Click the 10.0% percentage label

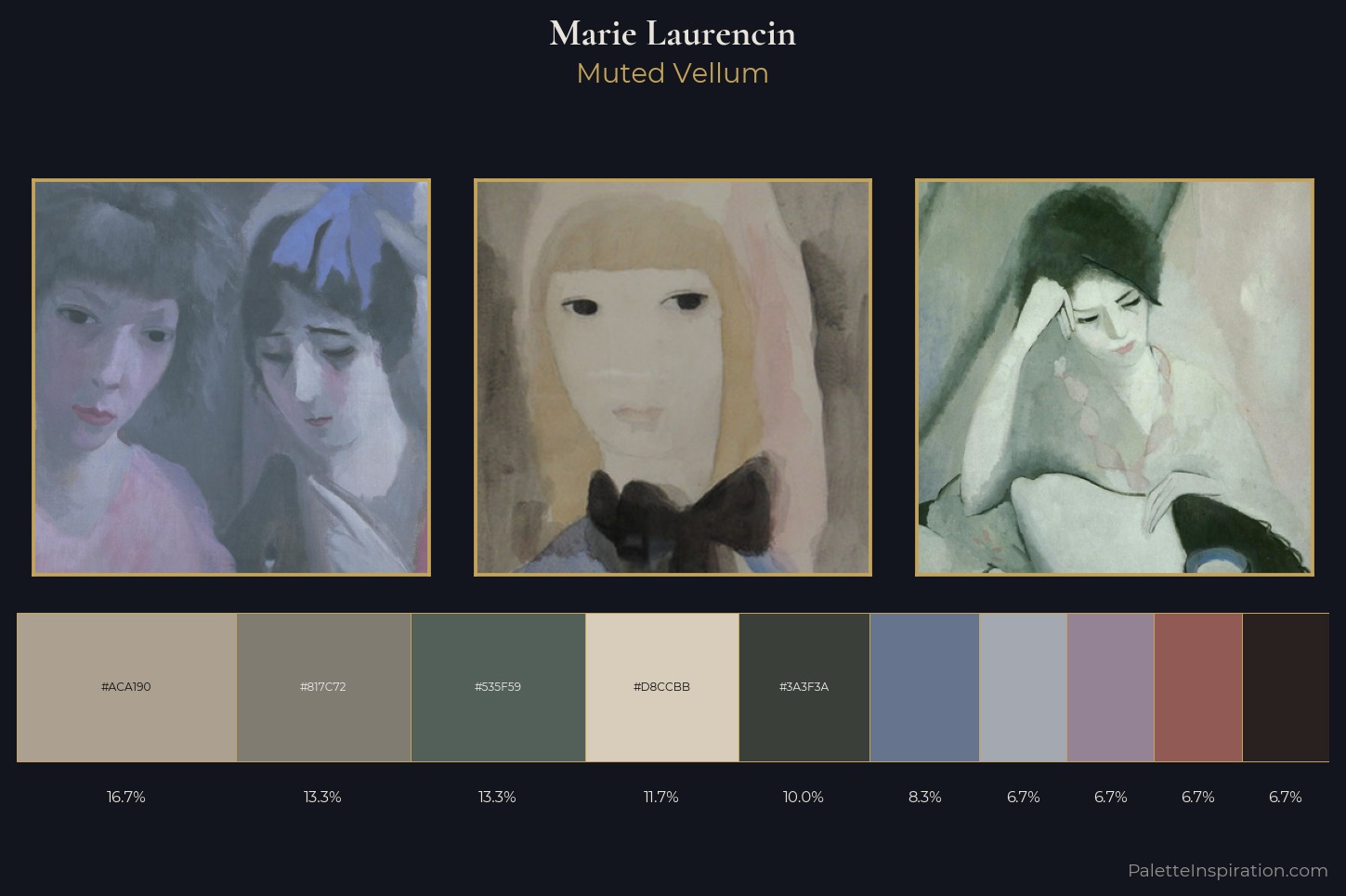(x=804, y=797)
